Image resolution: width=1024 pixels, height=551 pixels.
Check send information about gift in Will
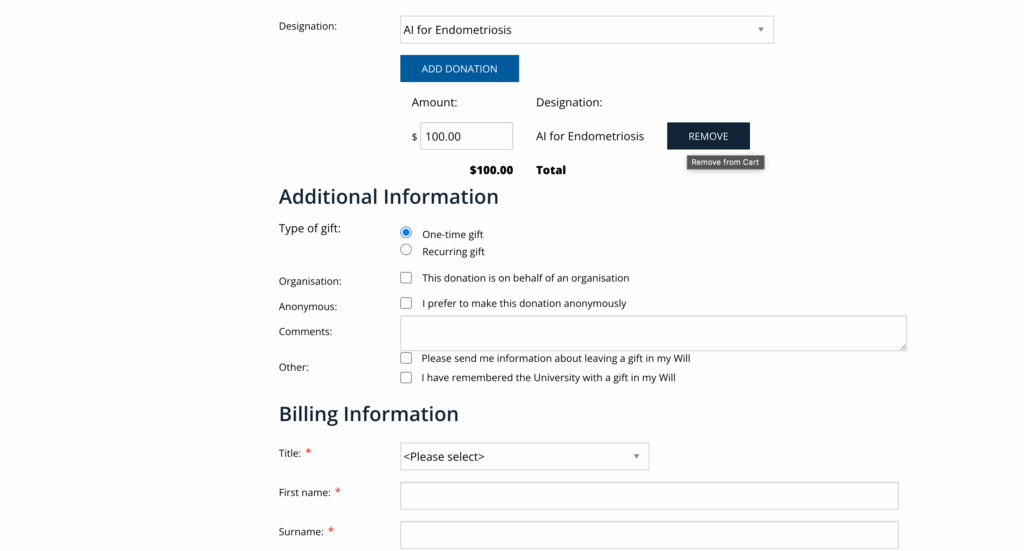pyautogui.click(x=406, y=358)
